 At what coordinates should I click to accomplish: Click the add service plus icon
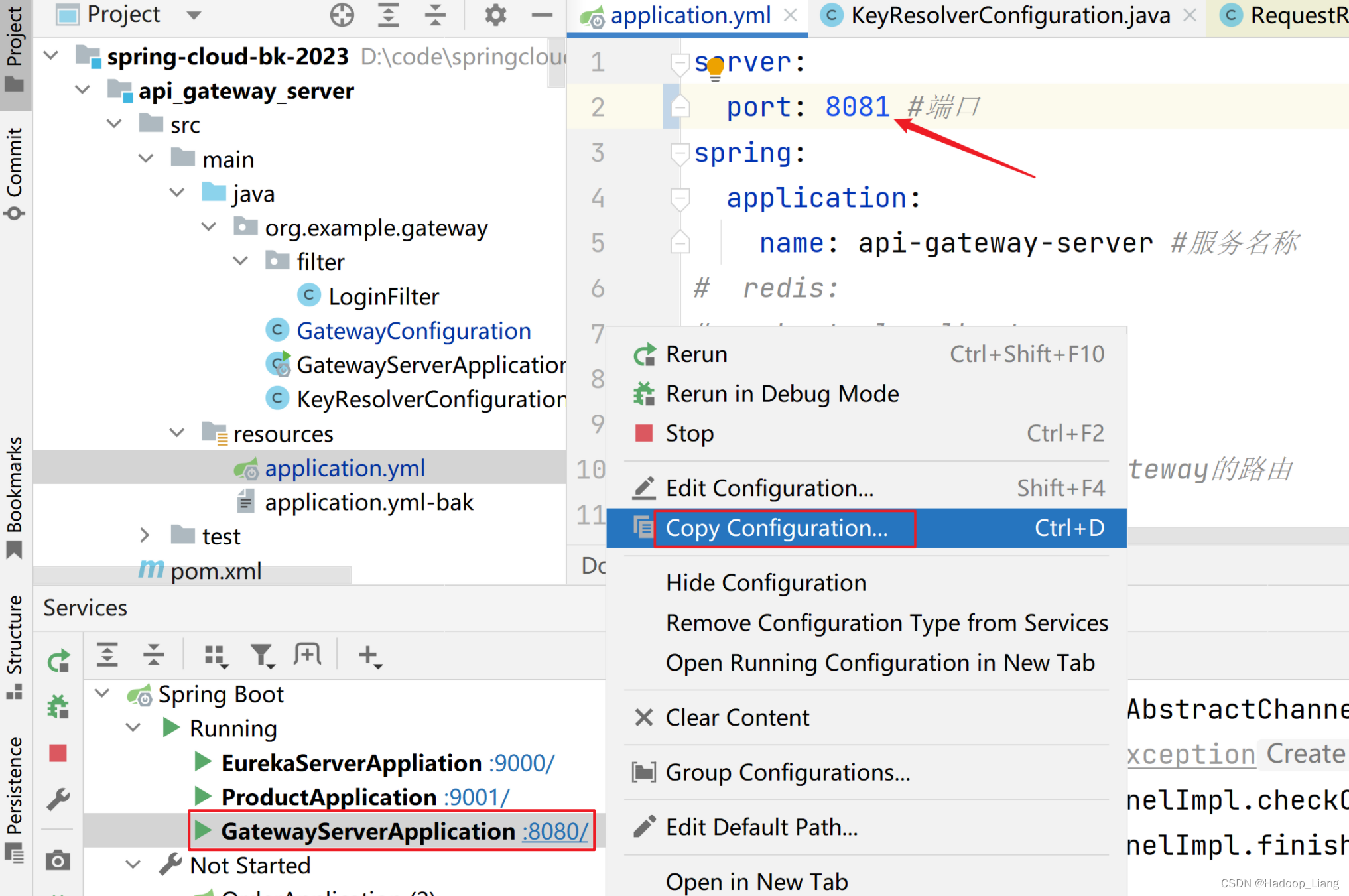(369, 655)
